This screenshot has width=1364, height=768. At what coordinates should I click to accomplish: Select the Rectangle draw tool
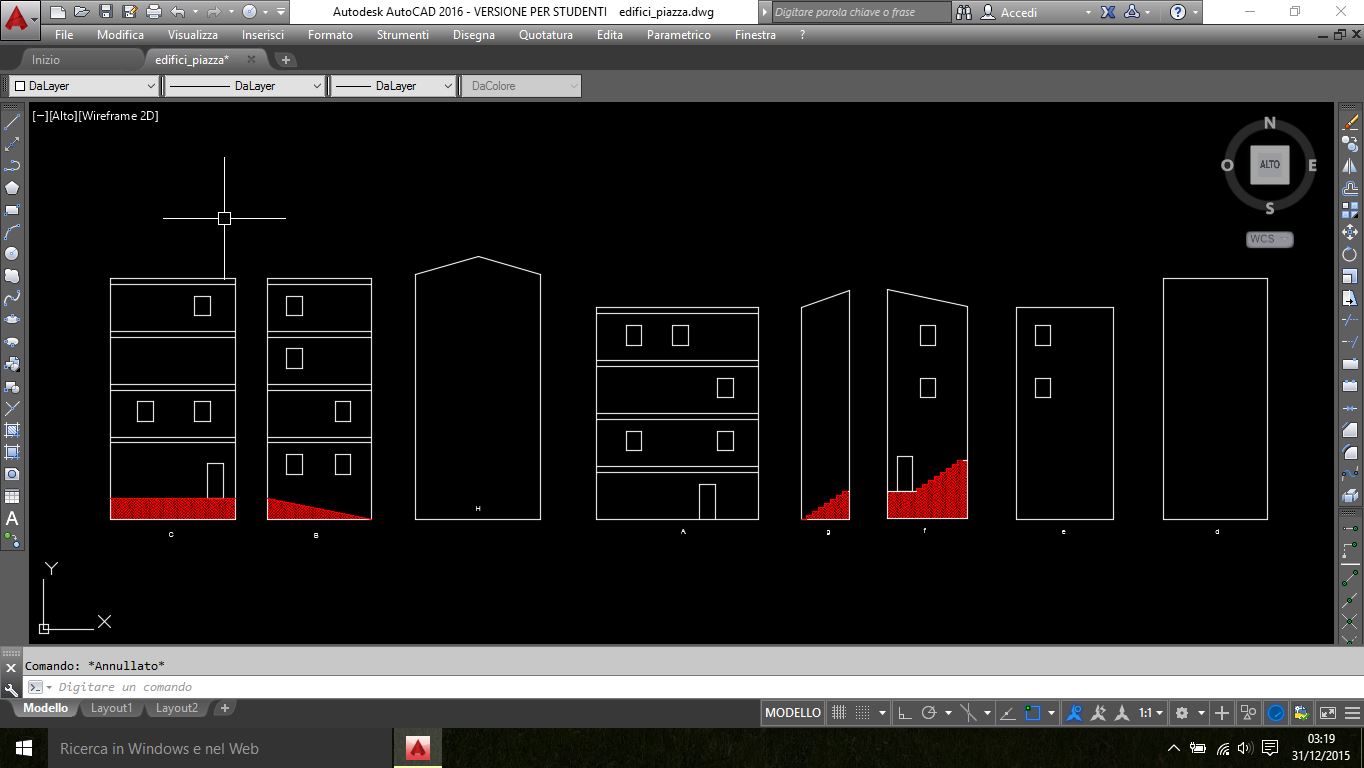(x=12, y=210)
